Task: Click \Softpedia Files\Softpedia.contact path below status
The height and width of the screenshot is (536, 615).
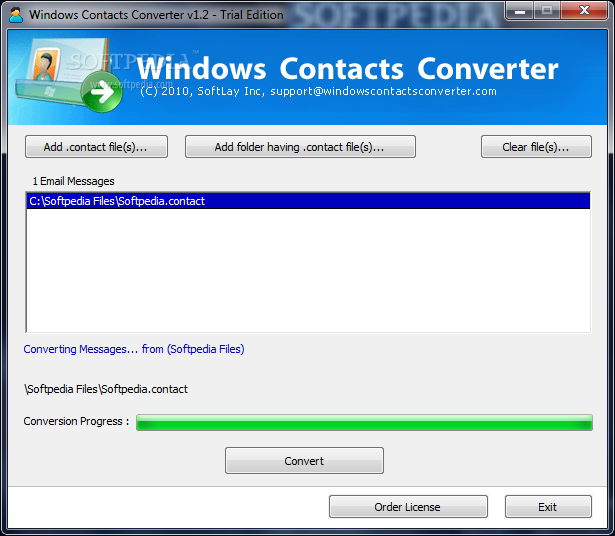Action: point(106,389)
